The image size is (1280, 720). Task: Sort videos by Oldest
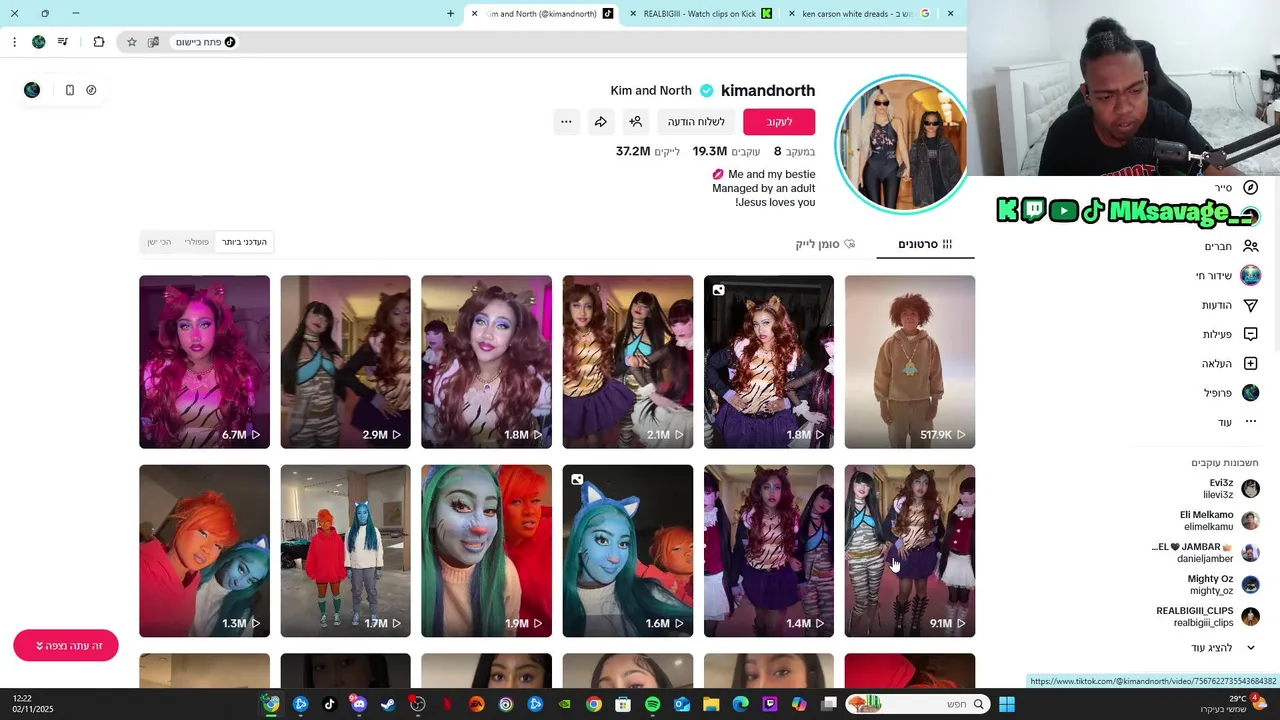click(159, 242)
